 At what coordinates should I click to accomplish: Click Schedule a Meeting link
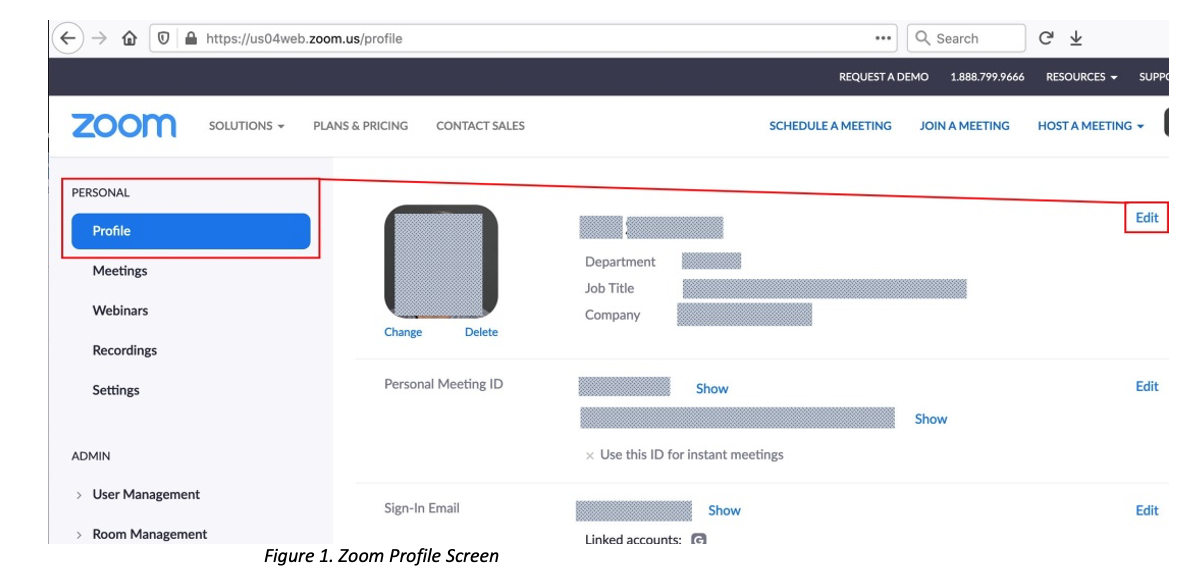830,126
